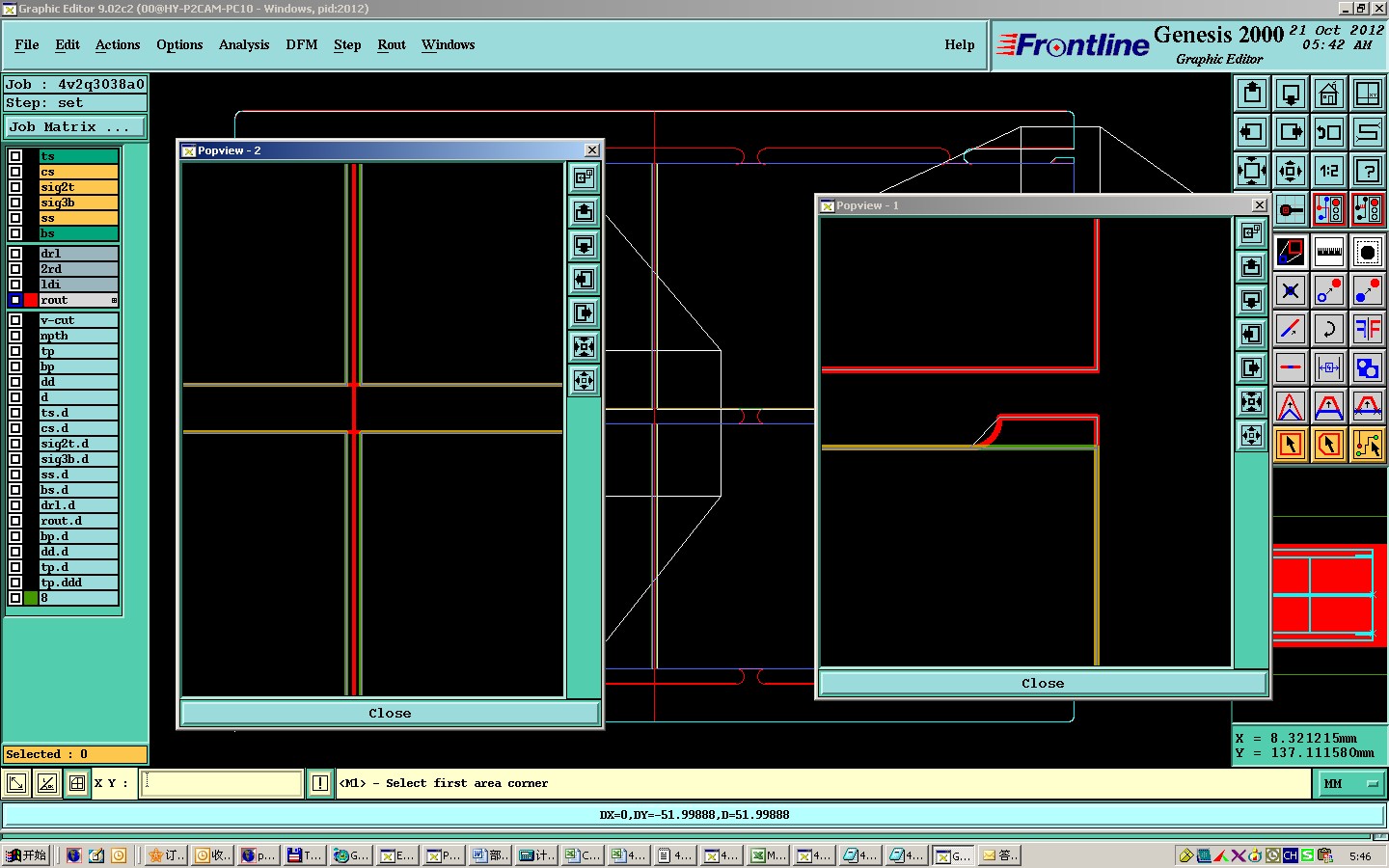Click the mirror F icon
1389x868 pixels.
1368,329
